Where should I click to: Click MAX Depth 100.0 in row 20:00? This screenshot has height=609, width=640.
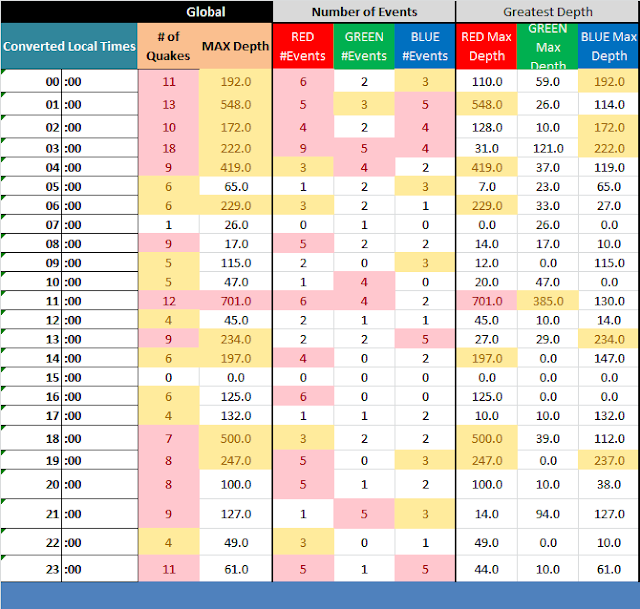236,485
